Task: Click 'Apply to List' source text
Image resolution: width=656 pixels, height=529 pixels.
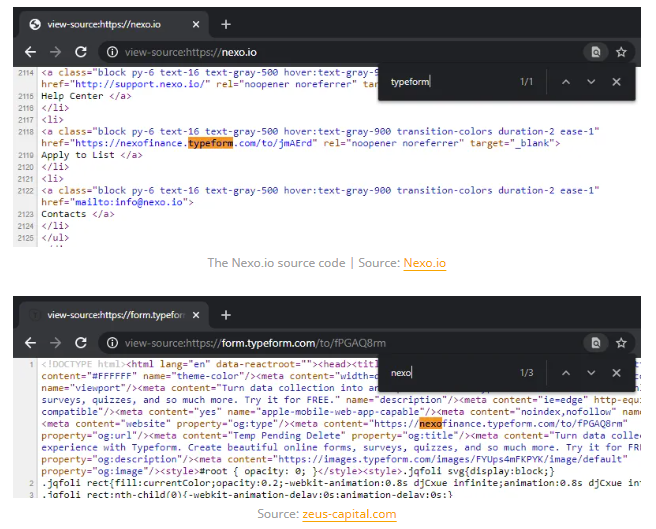Action: [78, 155]
